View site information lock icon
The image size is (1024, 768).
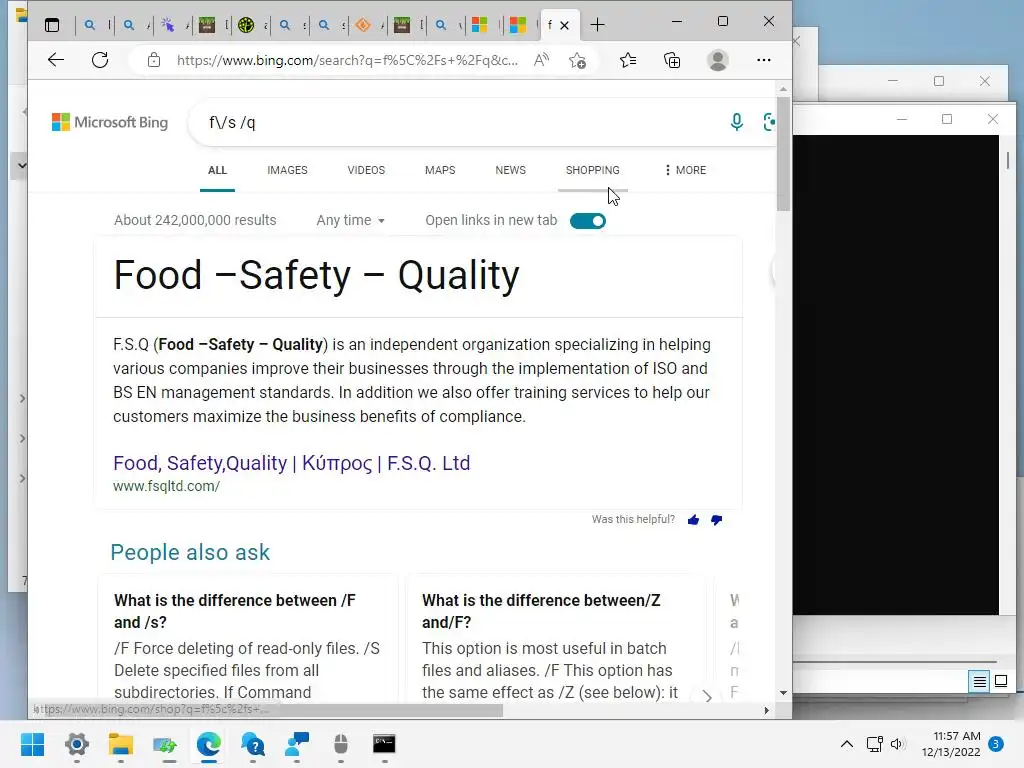coord(154,60)
